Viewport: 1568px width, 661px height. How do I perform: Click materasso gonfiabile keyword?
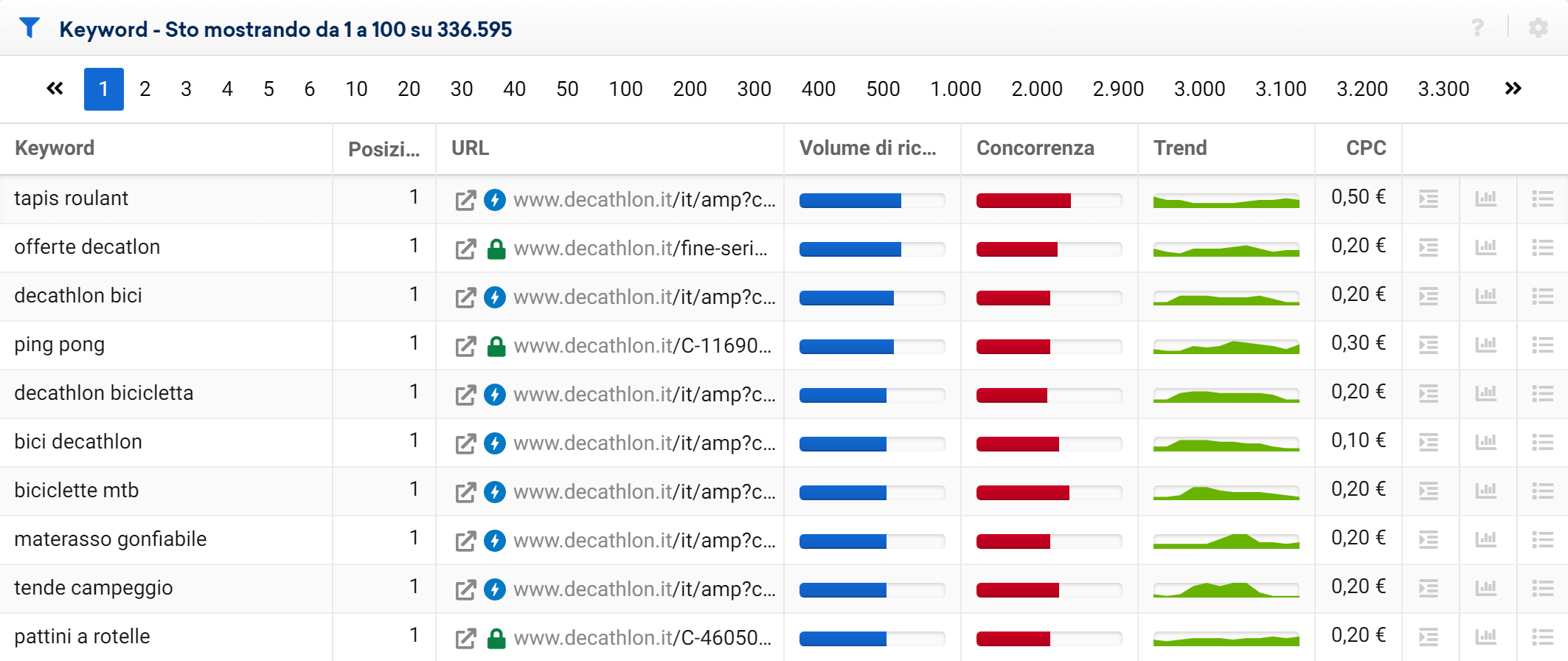point(111,539)
